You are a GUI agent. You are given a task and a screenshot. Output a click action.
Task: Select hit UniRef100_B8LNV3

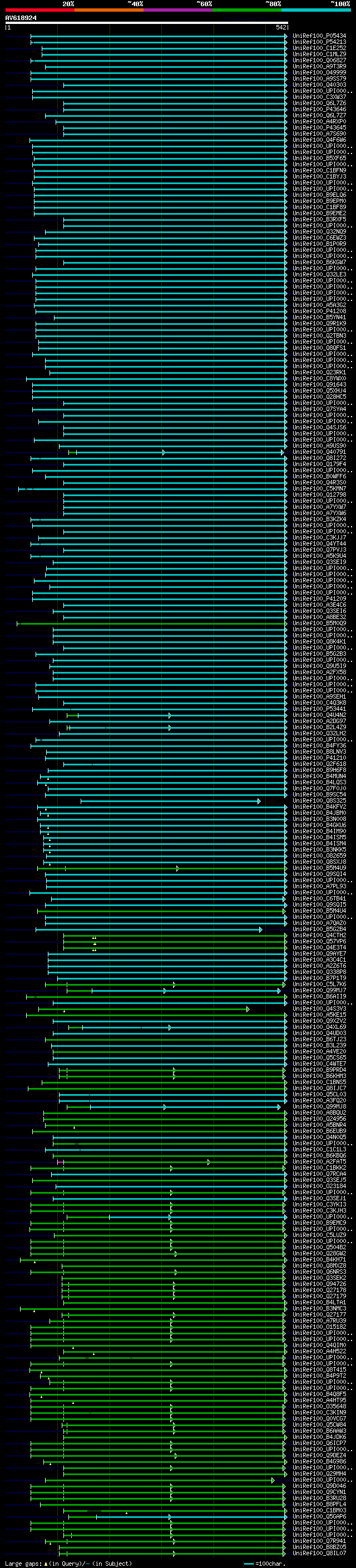point(319,751)
